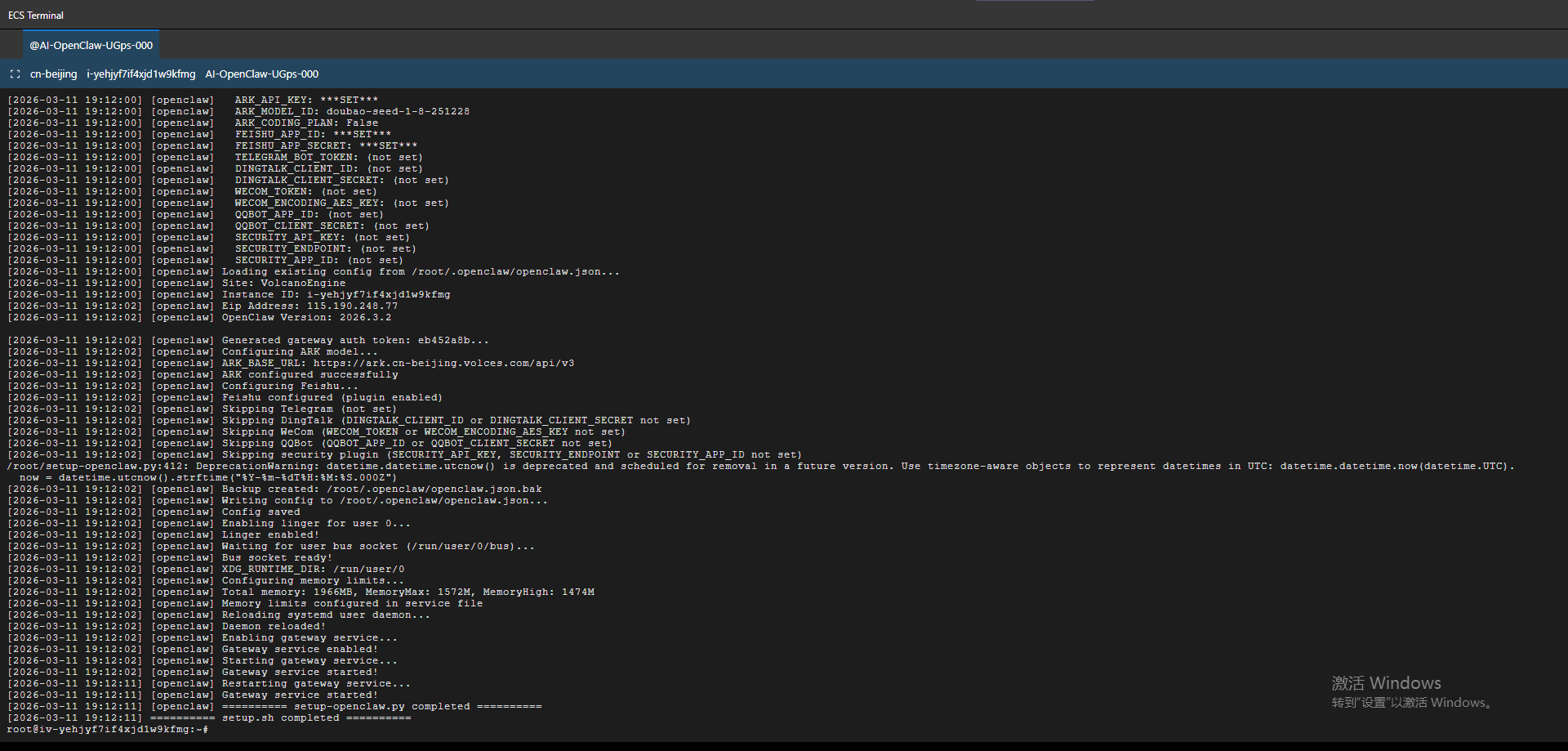Click the Linger enabled! log line
This screenshot has height=751, width=1568.
[x=163, y=535]
